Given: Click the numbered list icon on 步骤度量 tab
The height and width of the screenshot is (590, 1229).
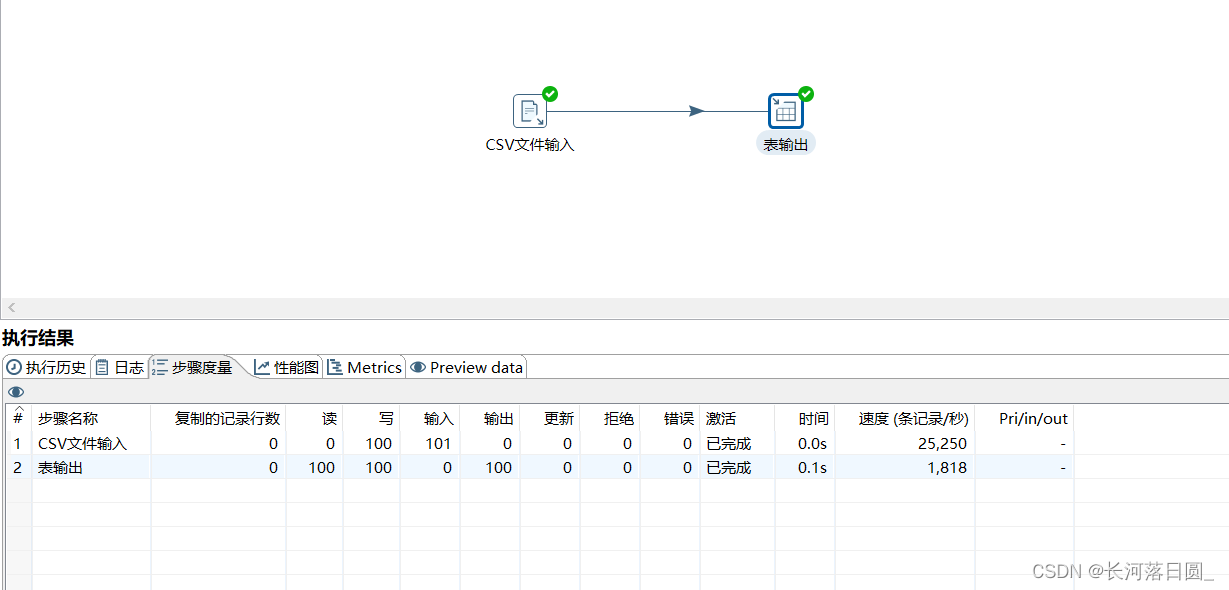Looking at the screenshot, I should pos(158,366).
